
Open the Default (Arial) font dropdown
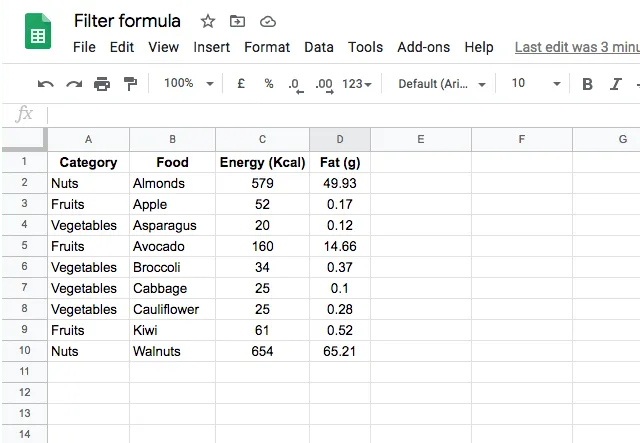[442, 84]
